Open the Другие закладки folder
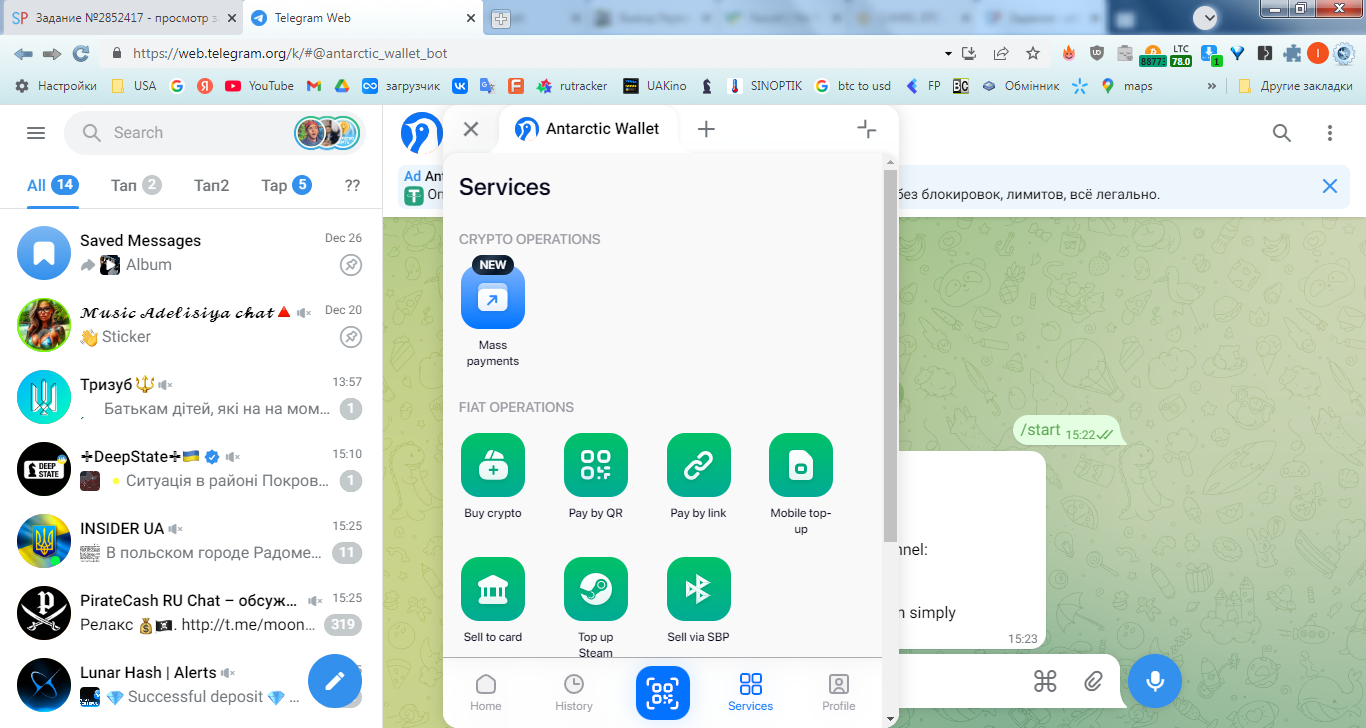This screenshot has height=728, width=1366. [x=1295, y=86]
